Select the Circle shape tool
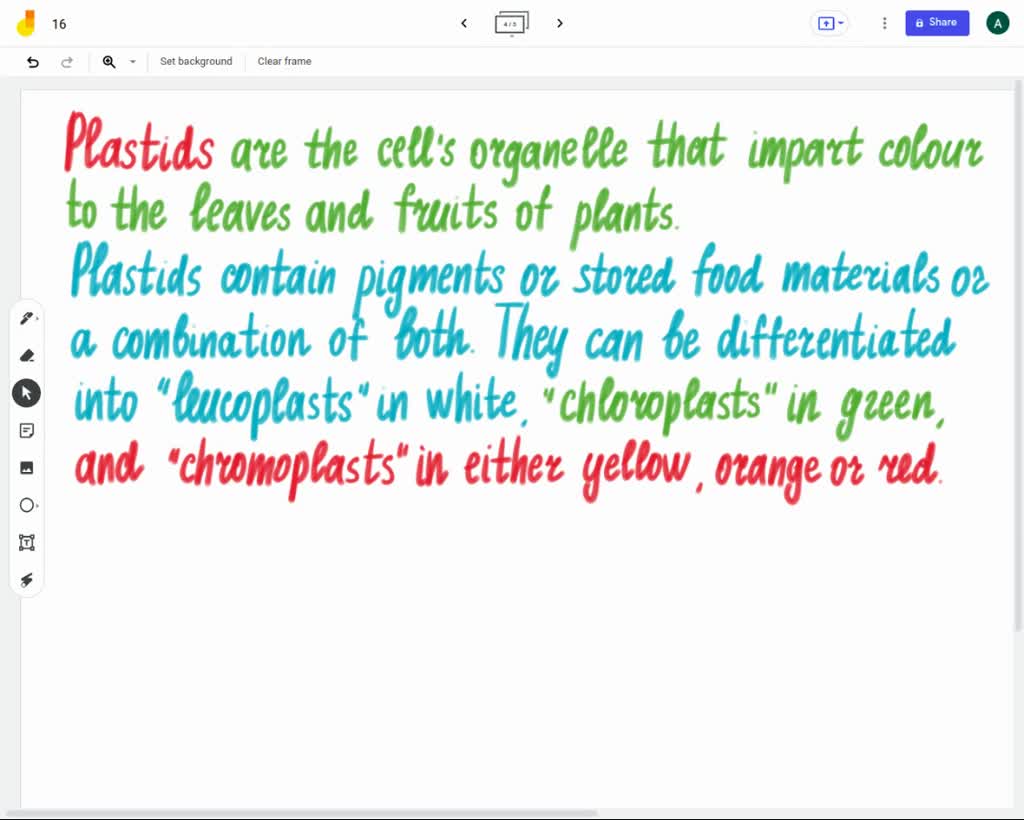 coord(26,505)
